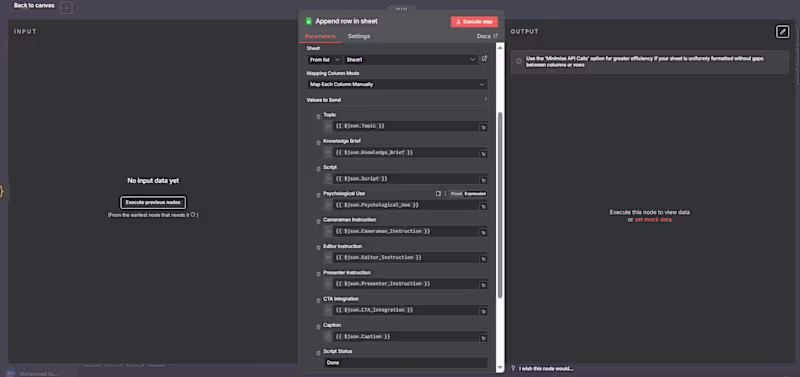800x377 pixels.
Task: Click the INPUT panel heading
Action: (x=25, y=32)
